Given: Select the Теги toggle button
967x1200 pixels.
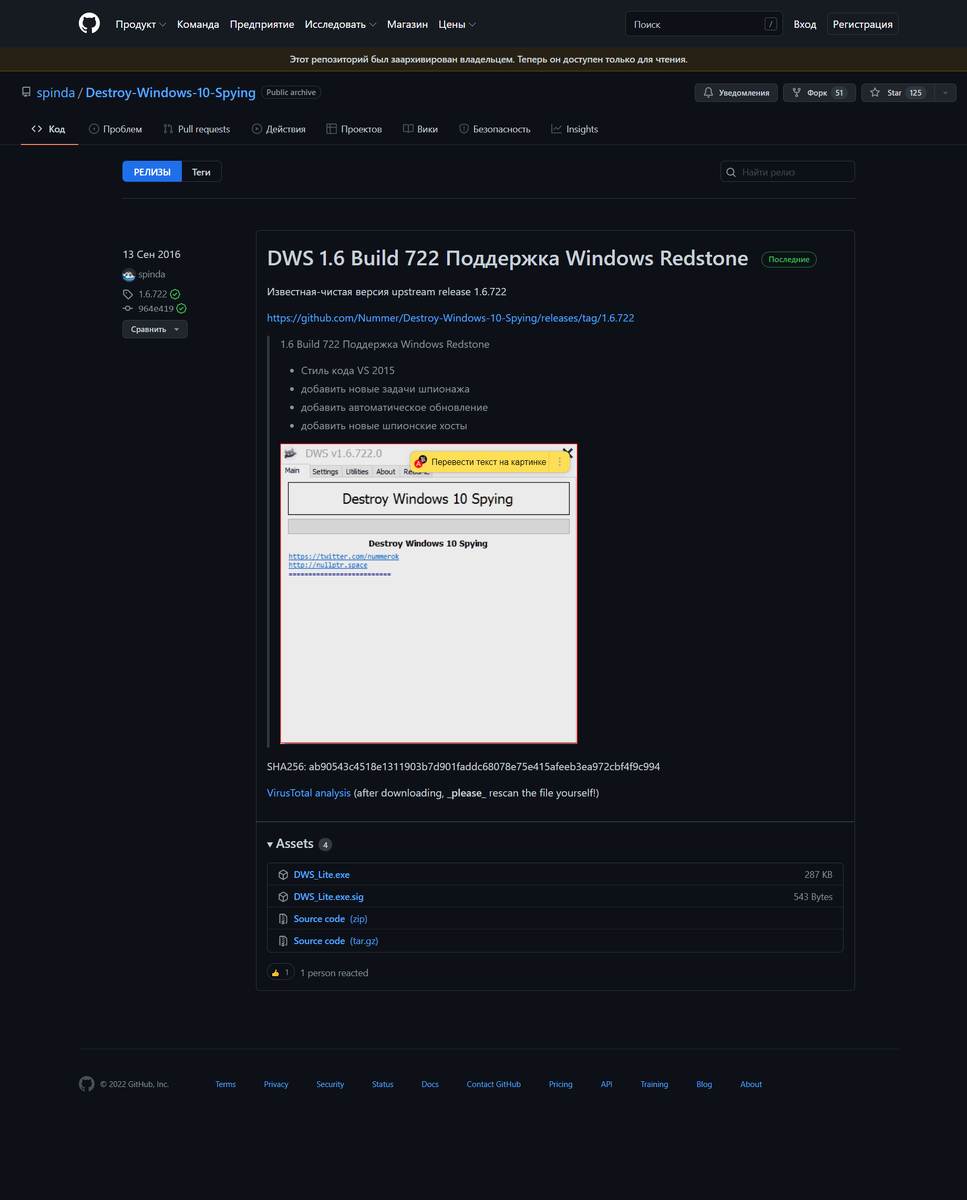Looking at the screenshot, I should 202,172.
